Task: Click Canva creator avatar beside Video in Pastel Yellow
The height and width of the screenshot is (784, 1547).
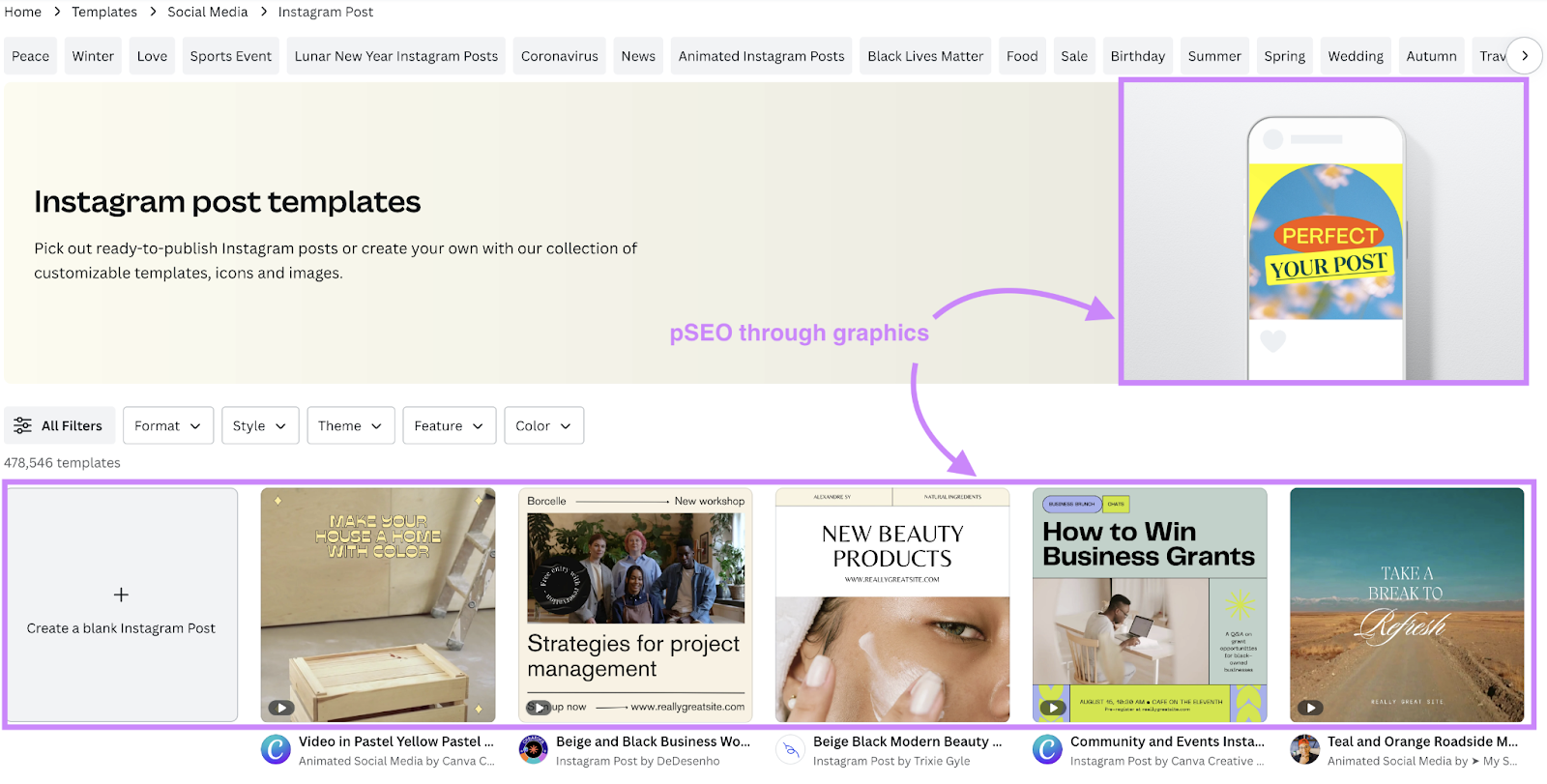Action: tap(276, 749)
